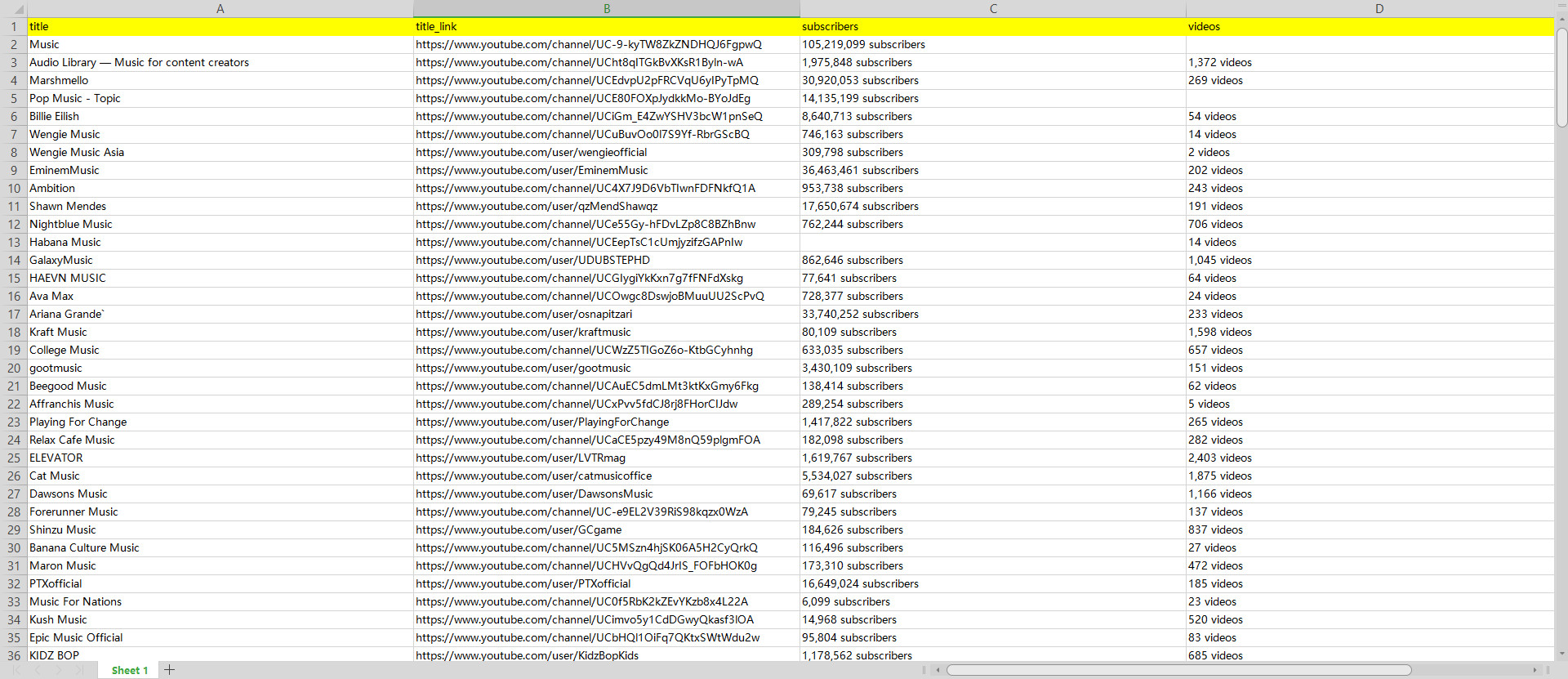Viewport: 1568px width, 679px height.
Task: Select the 'Shawn Mendes' cell
Action: click(x=220, y=206)
